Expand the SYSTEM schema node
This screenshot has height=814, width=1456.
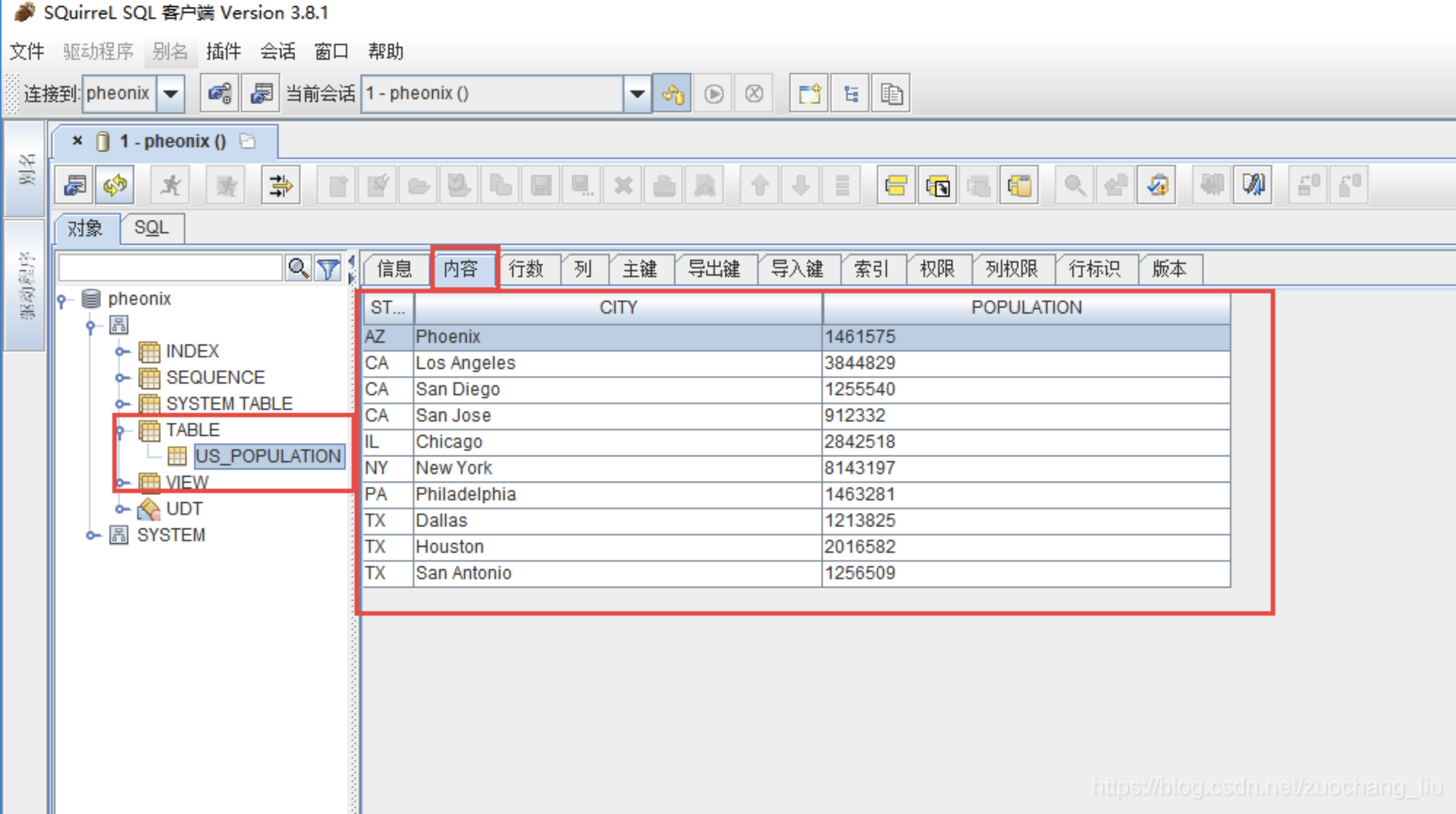(x=91, y=535)
